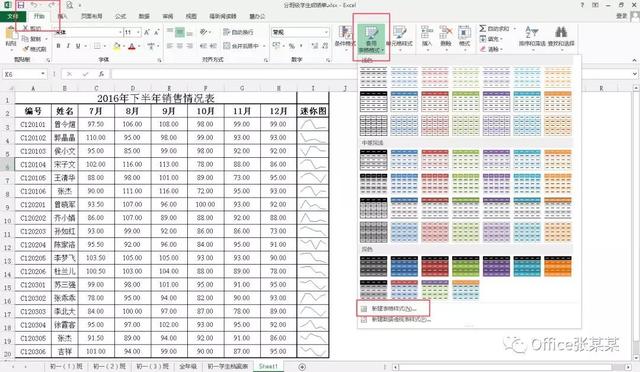Open Excel Help question mark
The image size is (640, 372).
coord(582,5)
